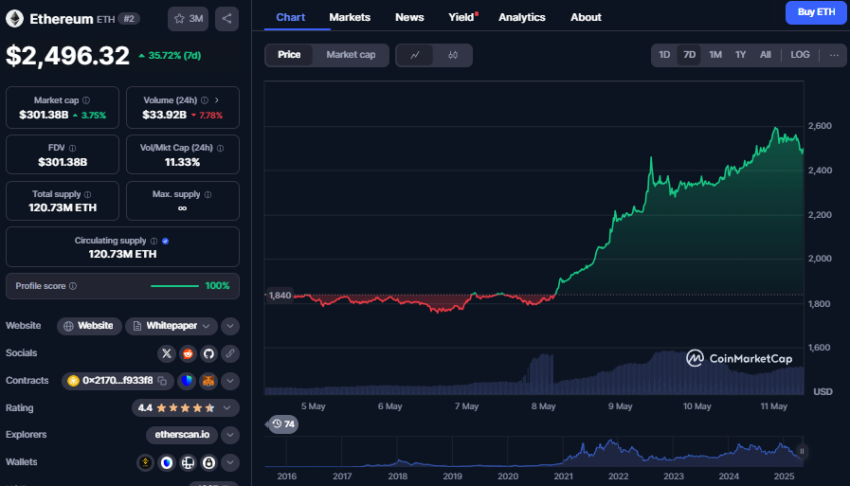Select Price chart toggle
The image size is (850, 486).
pos(289,55)
